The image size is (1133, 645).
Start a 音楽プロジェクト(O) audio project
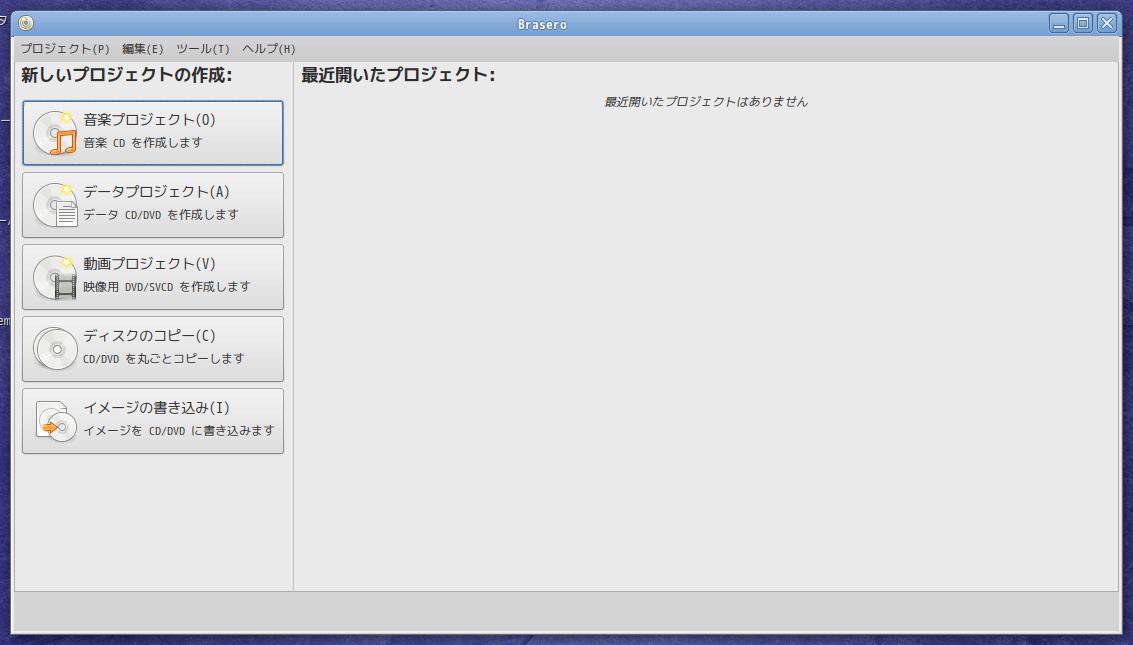(152, 133)
